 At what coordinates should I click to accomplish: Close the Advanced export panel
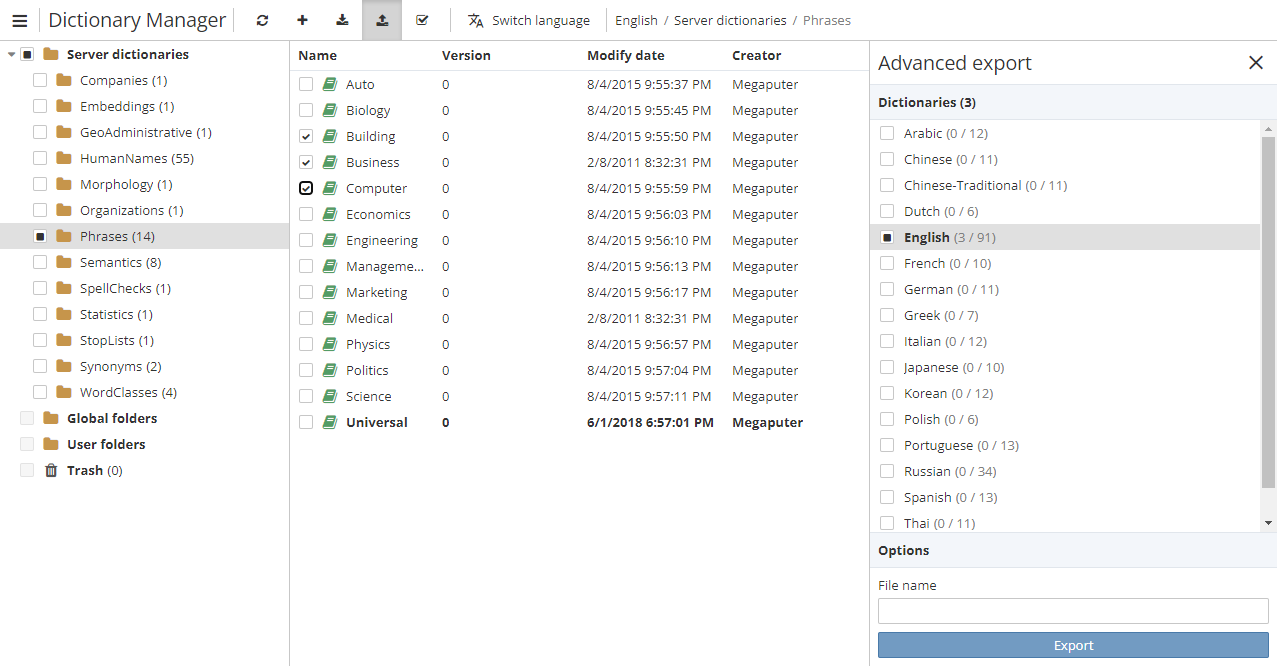1256,62
